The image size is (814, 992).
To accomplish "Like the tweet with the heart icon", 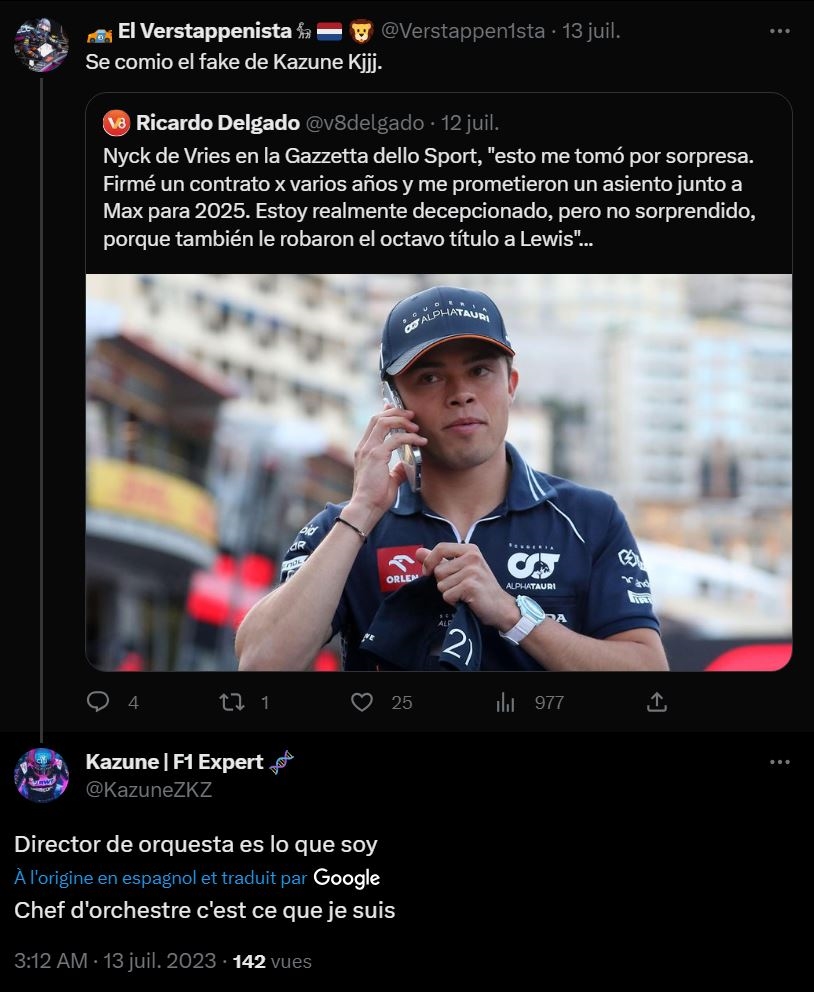I will (362, 702).
